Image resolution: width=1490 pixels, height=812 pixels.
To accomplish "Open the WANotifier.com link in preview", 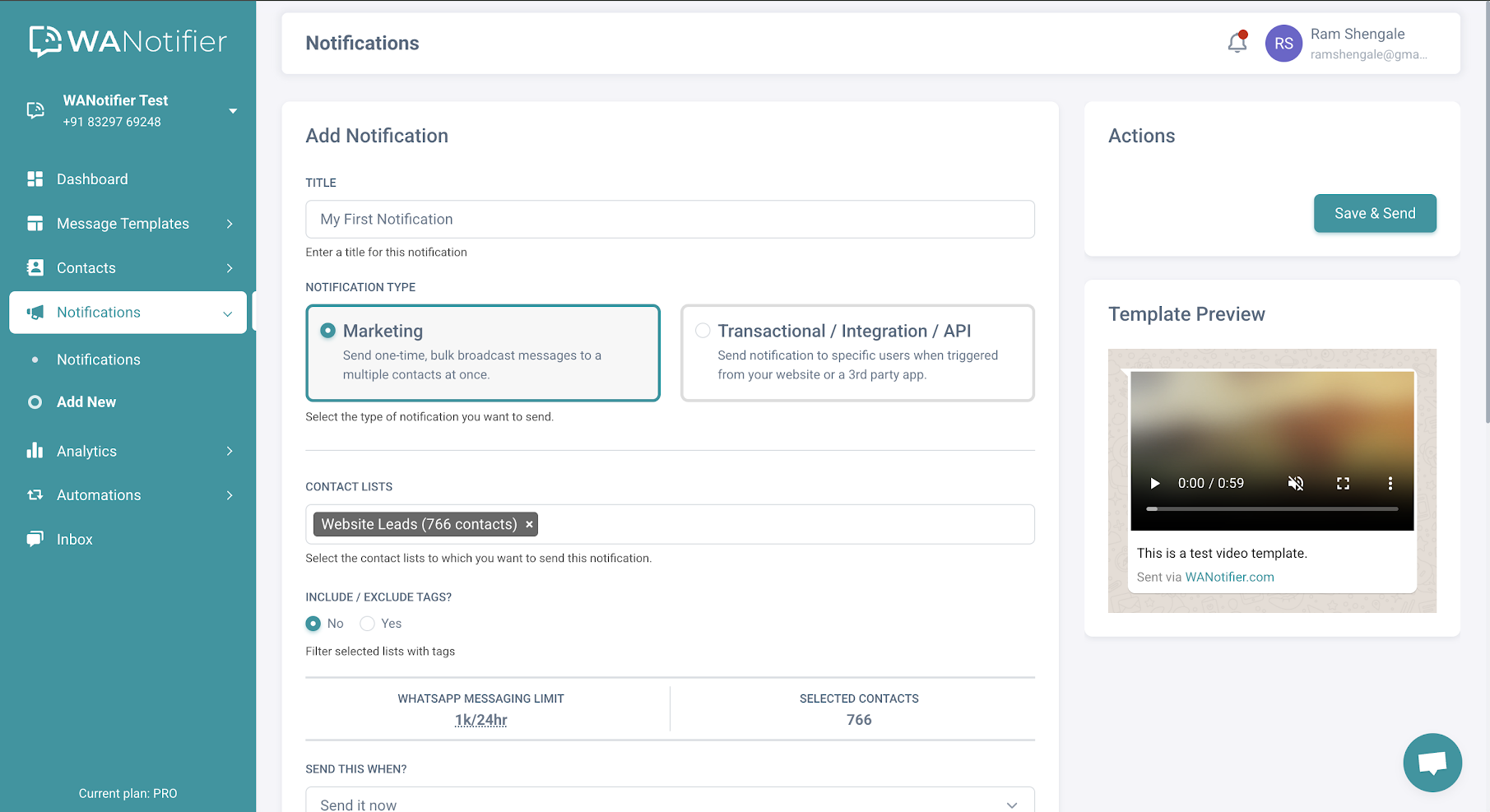I will click(x=1229, y=577).
